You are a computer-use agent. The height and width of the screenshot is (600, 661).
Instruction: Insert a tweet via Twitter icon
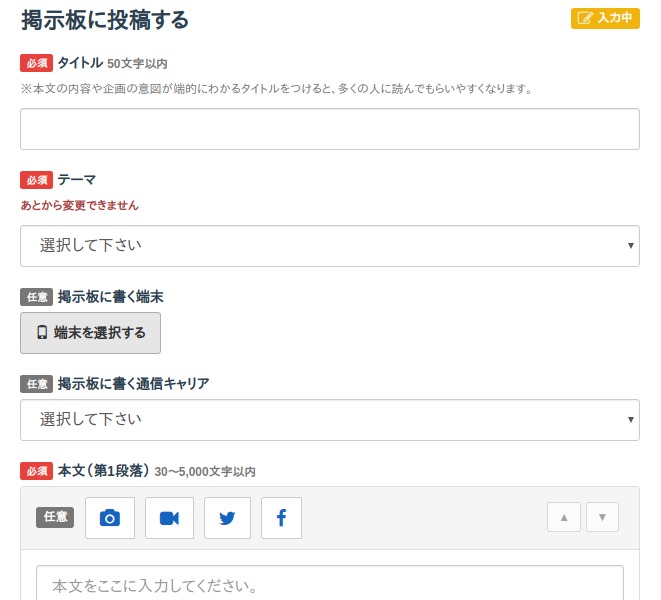click(227, 518)
